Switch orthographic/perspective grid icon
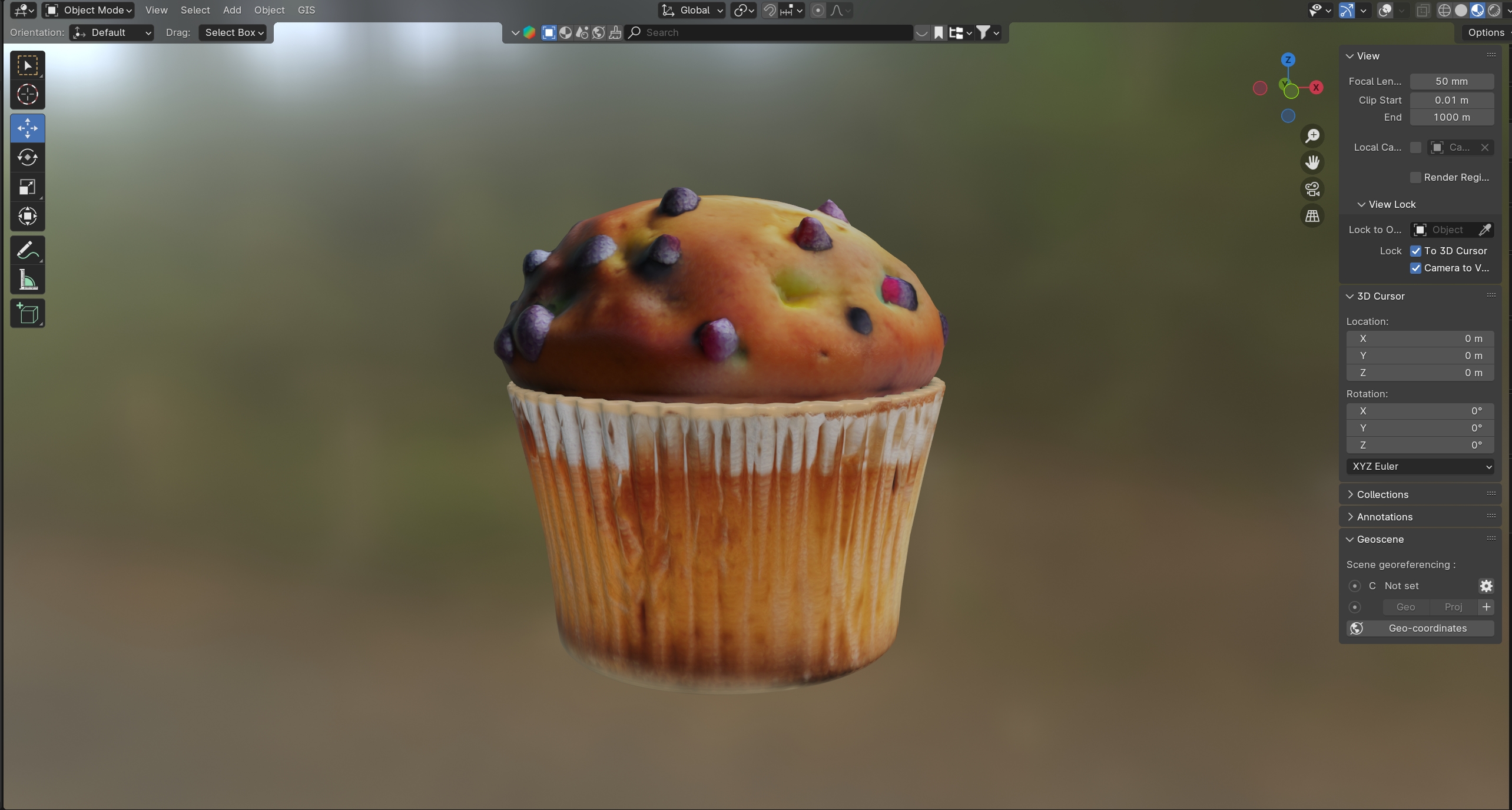Screen dimensions: 1512x810 (1312, 216)
